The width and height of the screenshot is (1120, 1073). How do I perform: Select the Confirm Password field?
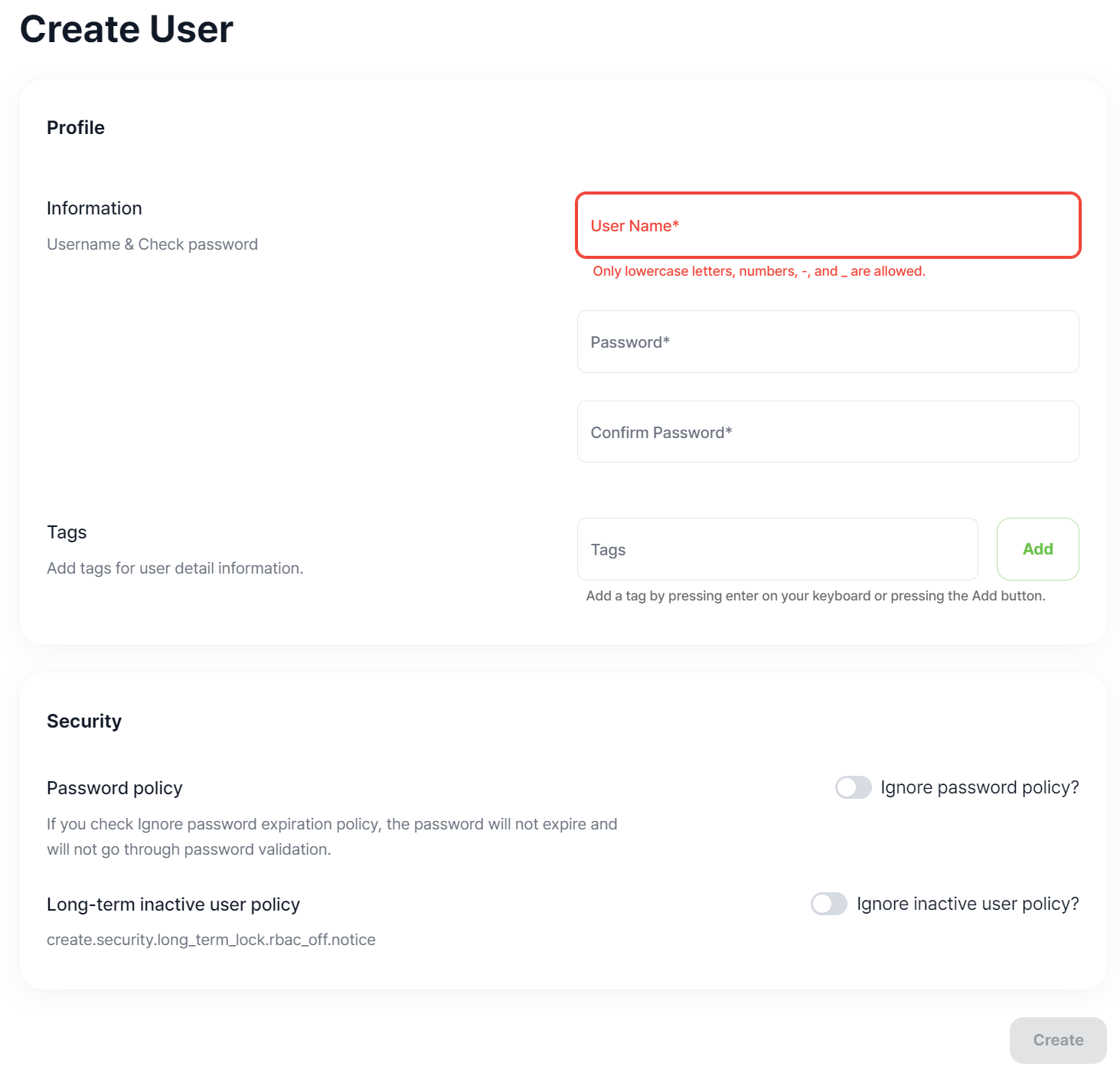click(828, 431)
